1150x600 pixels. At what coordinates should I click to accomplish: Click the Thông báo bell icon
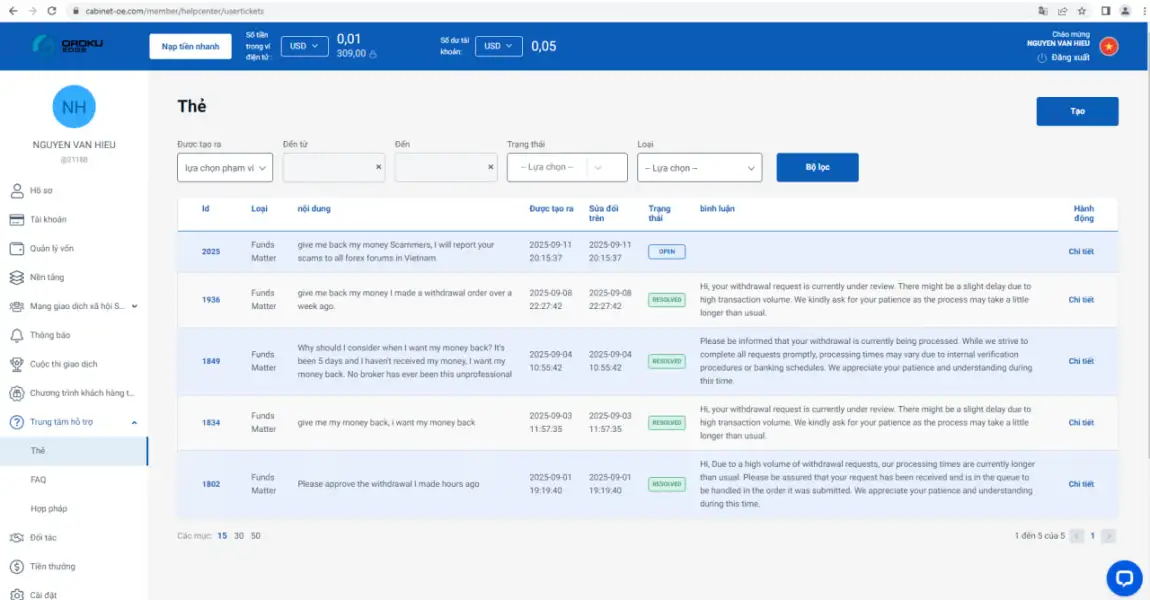[x=16, y=335]
